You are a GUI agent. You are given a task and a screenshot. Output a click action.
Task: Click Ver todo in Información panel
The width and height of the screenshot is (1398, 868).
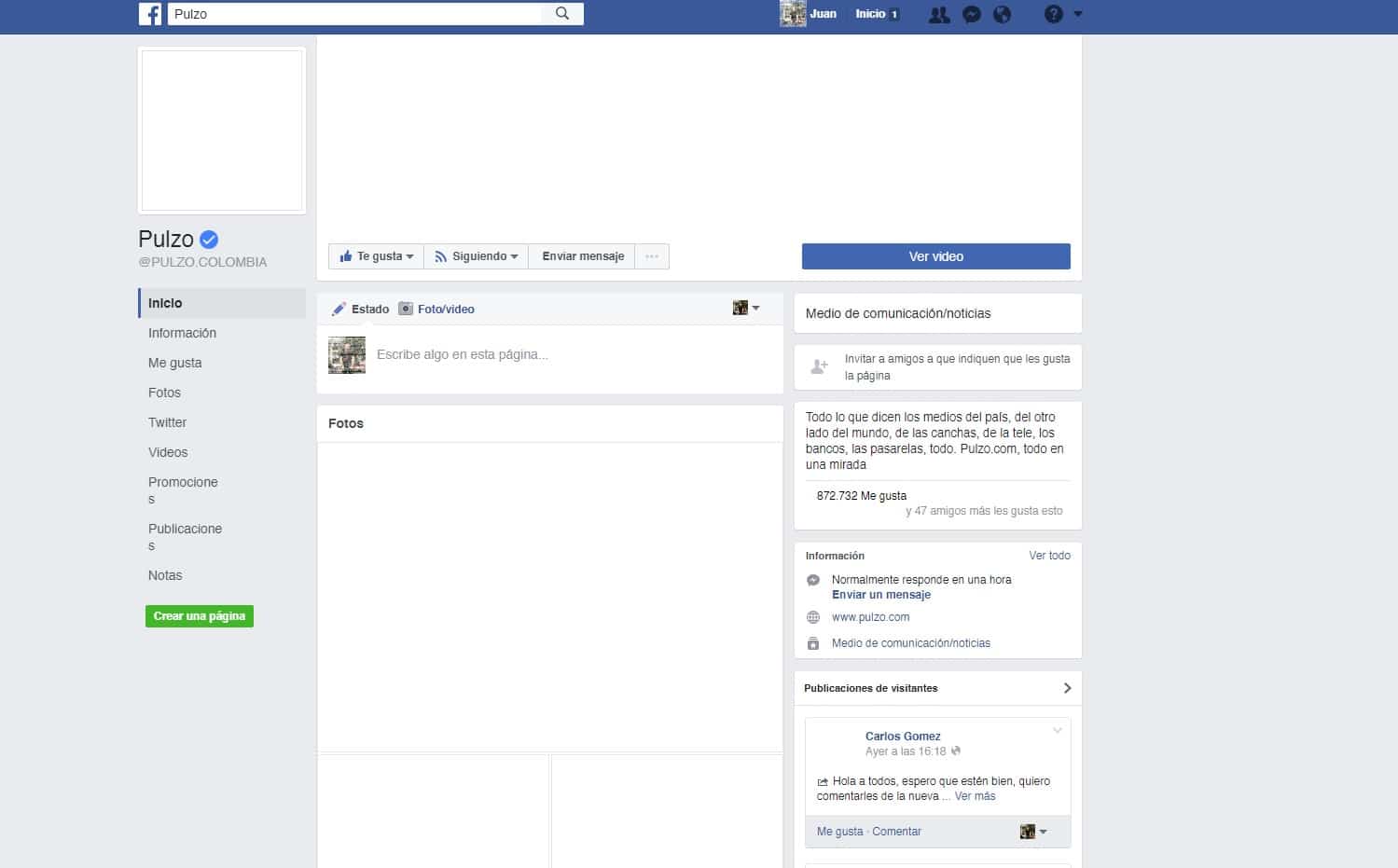[x=1049, y=555]
